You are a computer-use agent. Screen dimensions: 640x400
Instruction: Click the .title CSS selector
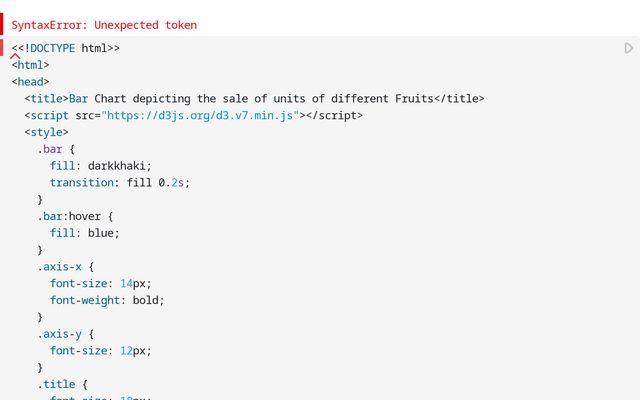pos(59,384)
